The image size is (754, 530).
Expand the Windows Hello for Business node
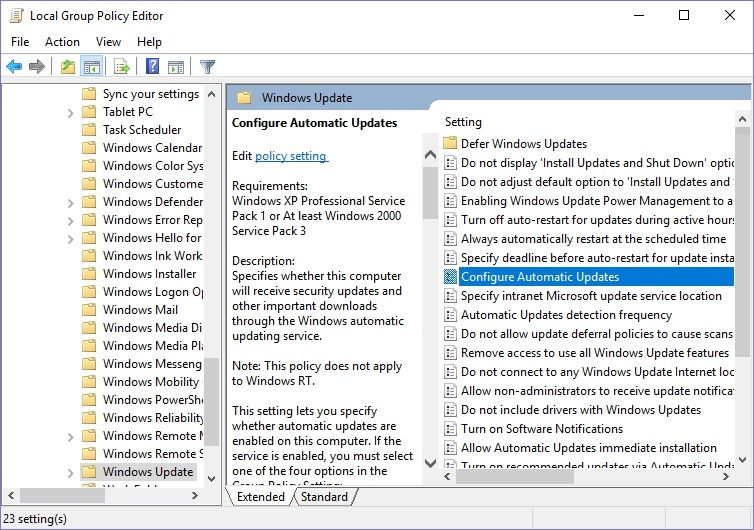(71, 239)
